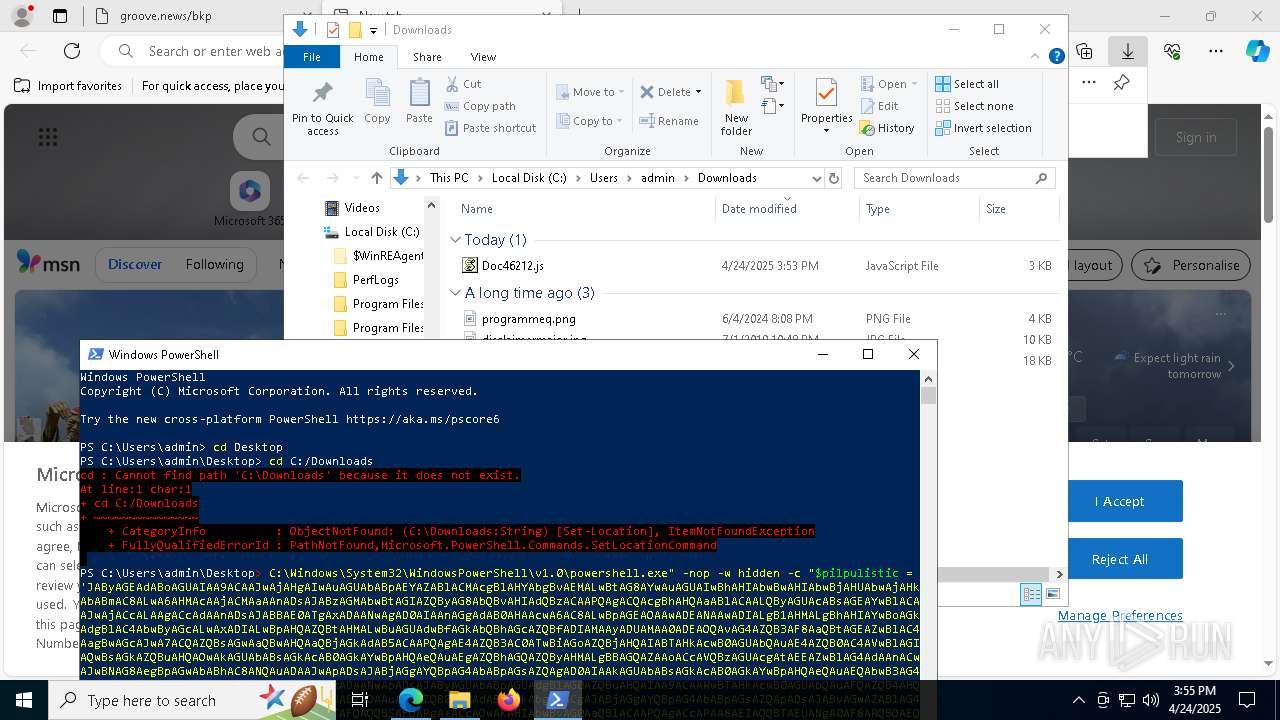Click the Sign in button on MSN
The height and width of the screenshot is (720, 1280).
pos(1196,137)
